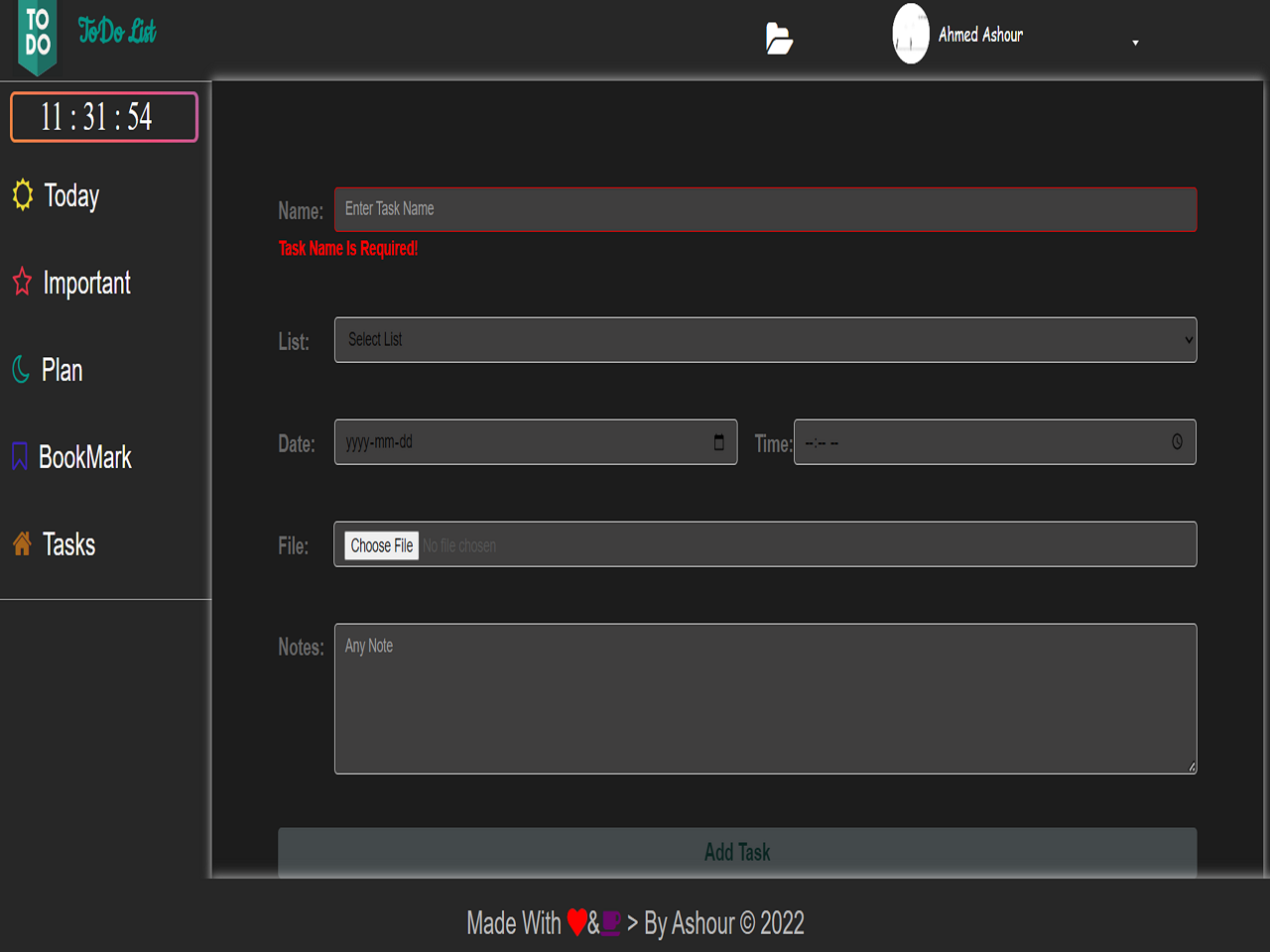Screen dimensions: 1270x952
Task: Open the calendar picker in Date field
Action: (x=719, y=442)
